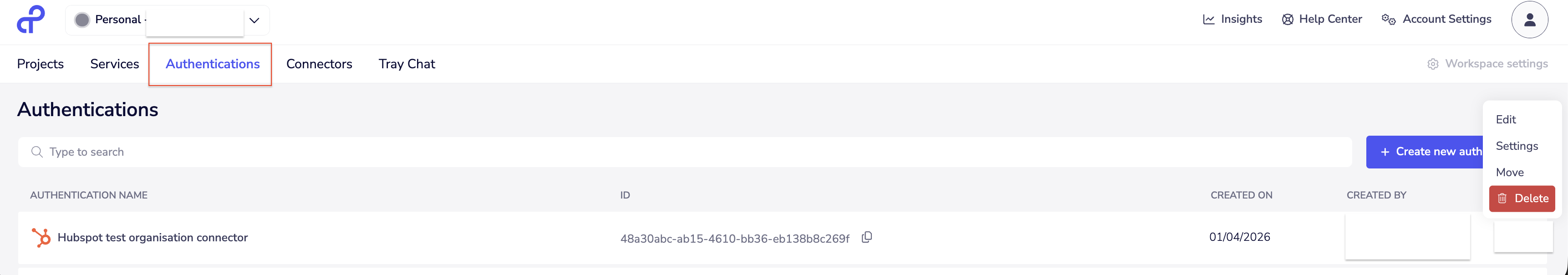Viewport: 1568px width, 275px height.
Task: Click the Help Center icon
Action: [x=1288, y=19]
